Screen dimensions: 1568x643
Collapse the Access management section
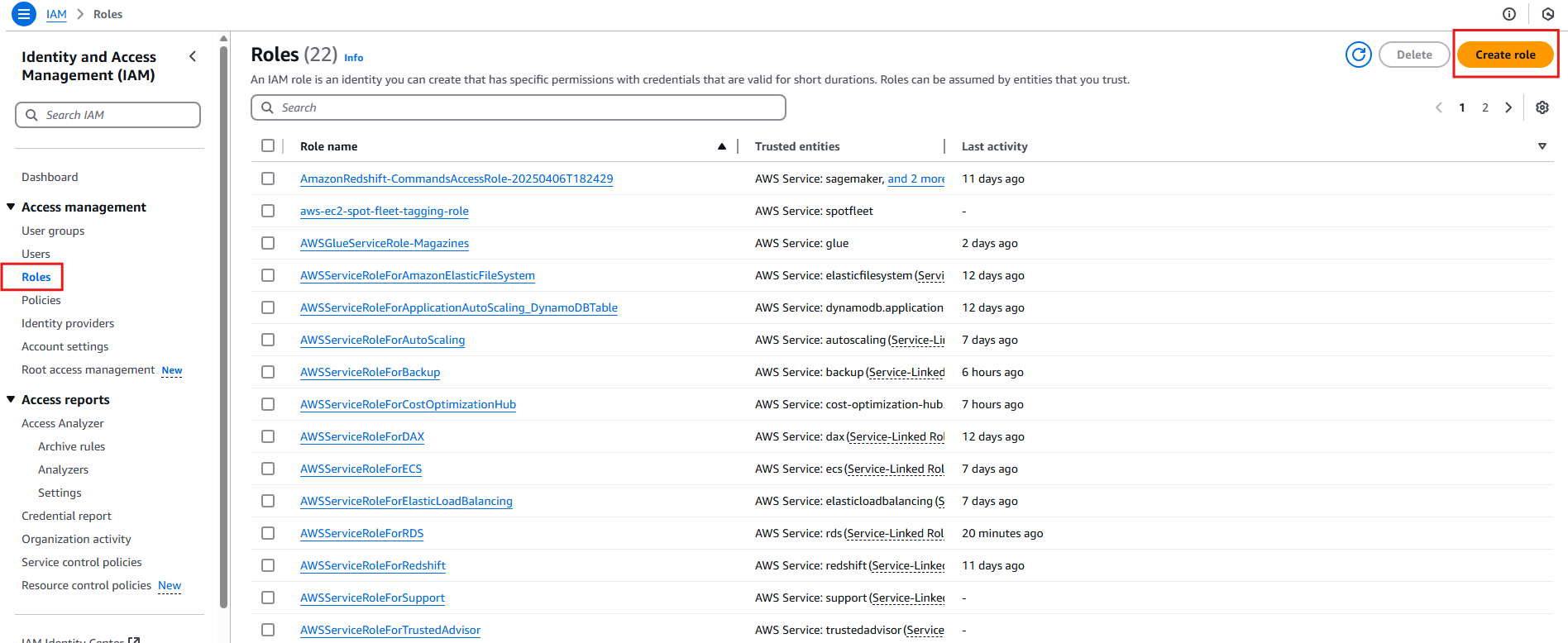[x=11, y=207]
